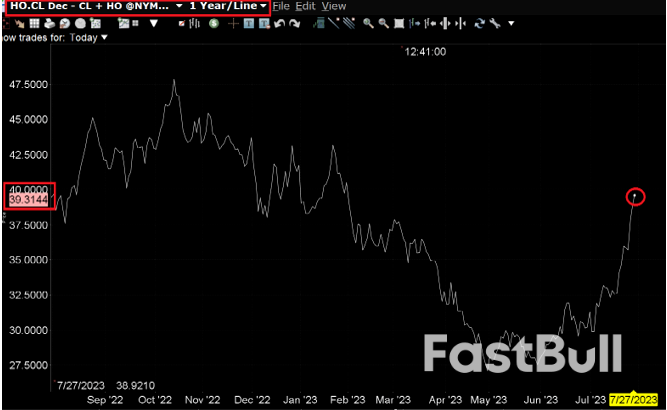Open the View menu
Image resolution: width=667 pixels, height=410 pixels.
coord(334,6)
